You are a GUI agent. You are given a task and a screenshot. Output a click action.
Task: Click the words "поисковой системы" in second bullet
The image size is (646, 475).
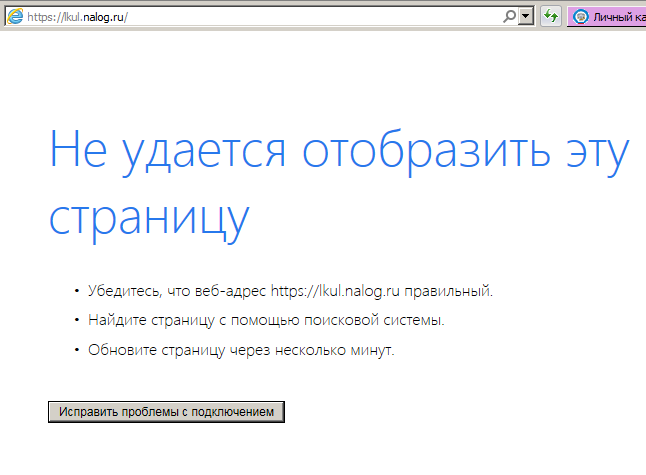coord(386,321)
